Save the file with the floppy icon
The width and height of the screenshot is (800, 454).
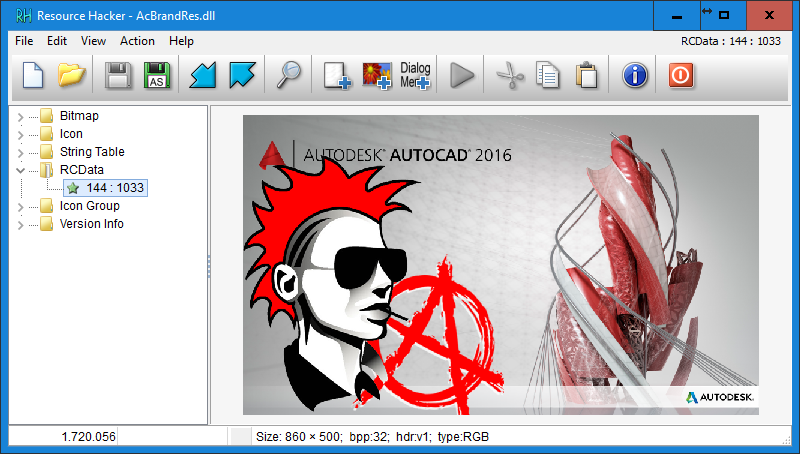[x=118, y=75]
